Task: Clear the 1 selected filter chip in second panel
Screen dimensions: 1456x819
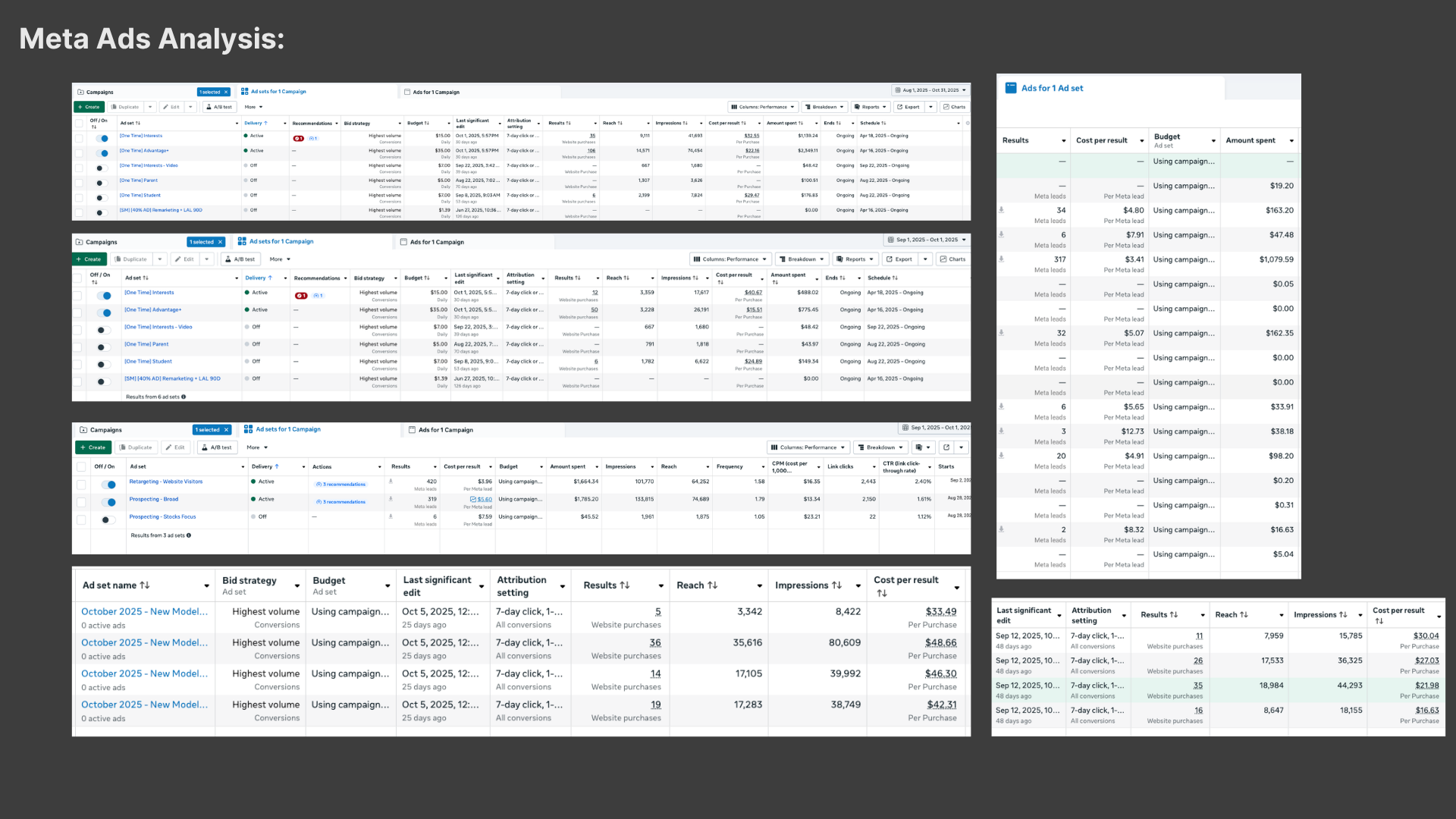Action: [x=220, y=242]
